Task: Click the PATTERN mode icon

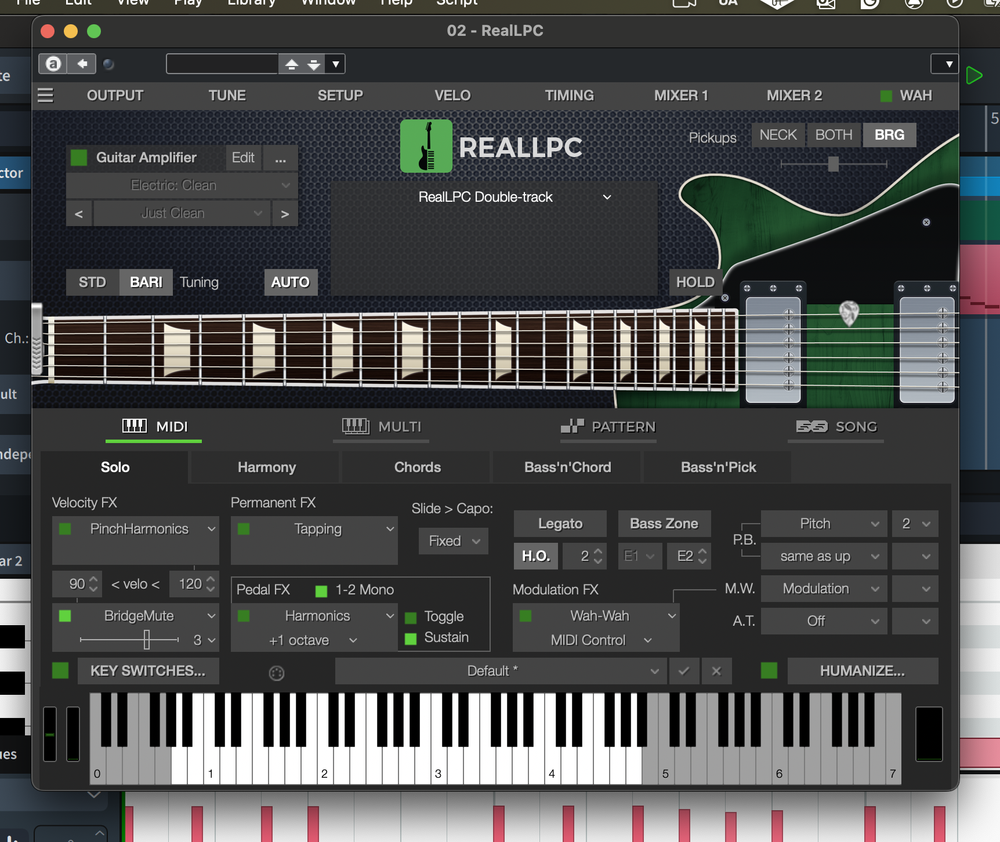Action: click(x=572, y=426)
